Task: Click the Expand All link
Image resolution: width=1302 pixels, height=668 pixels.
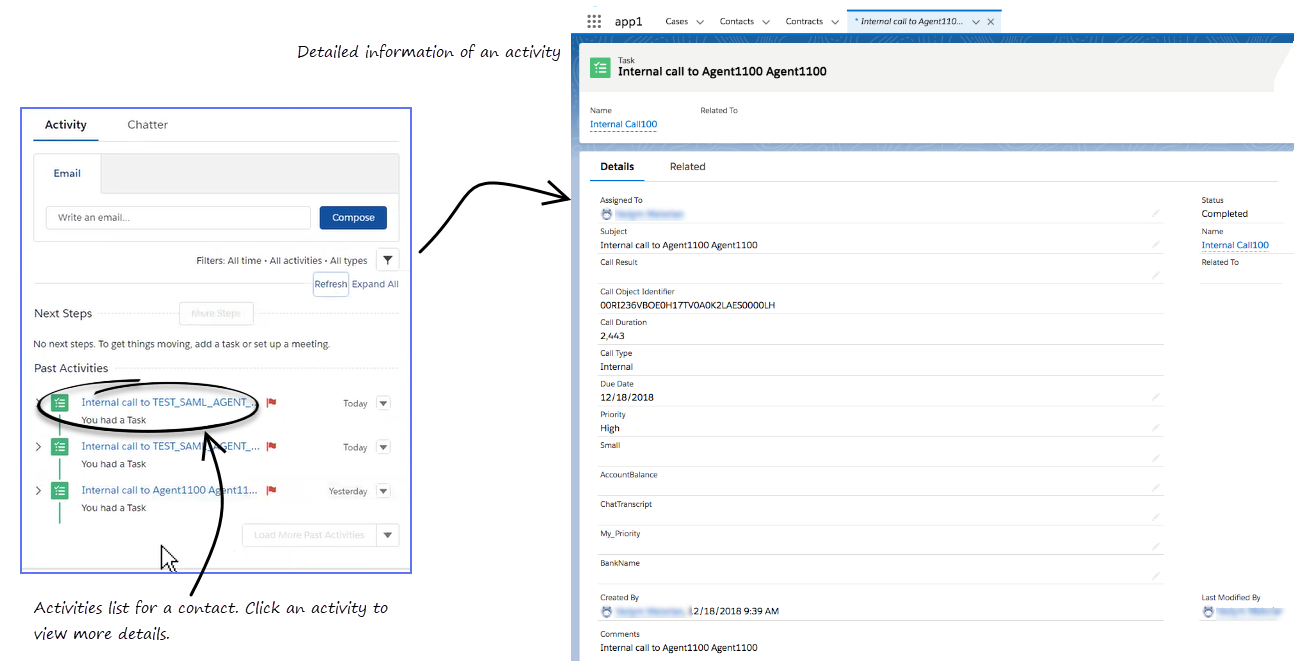Action: tap(375, 284)
